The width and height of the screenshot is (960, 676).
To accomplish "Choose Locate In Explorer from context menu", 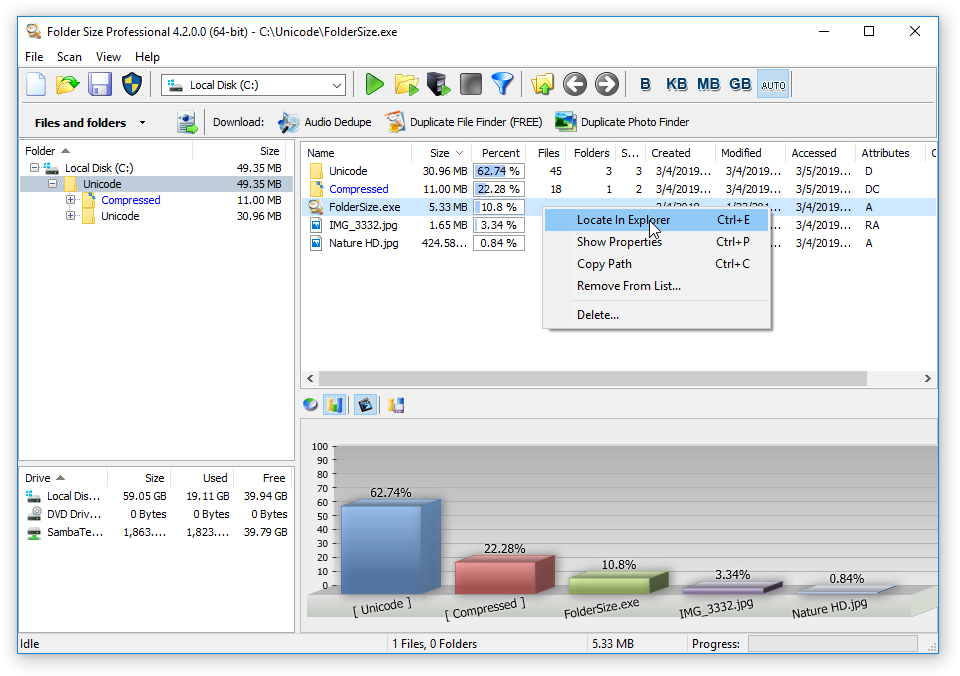I will coord(623,220).
